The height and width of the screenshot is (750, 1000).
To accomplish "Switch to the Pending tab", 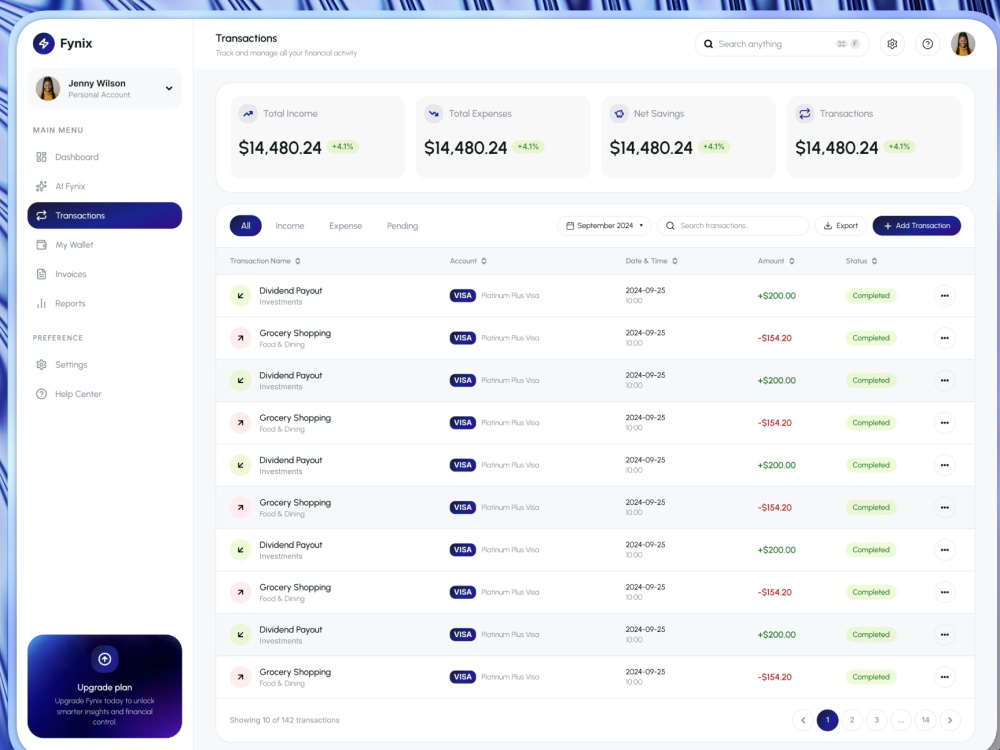I will (x=402, y=226).
